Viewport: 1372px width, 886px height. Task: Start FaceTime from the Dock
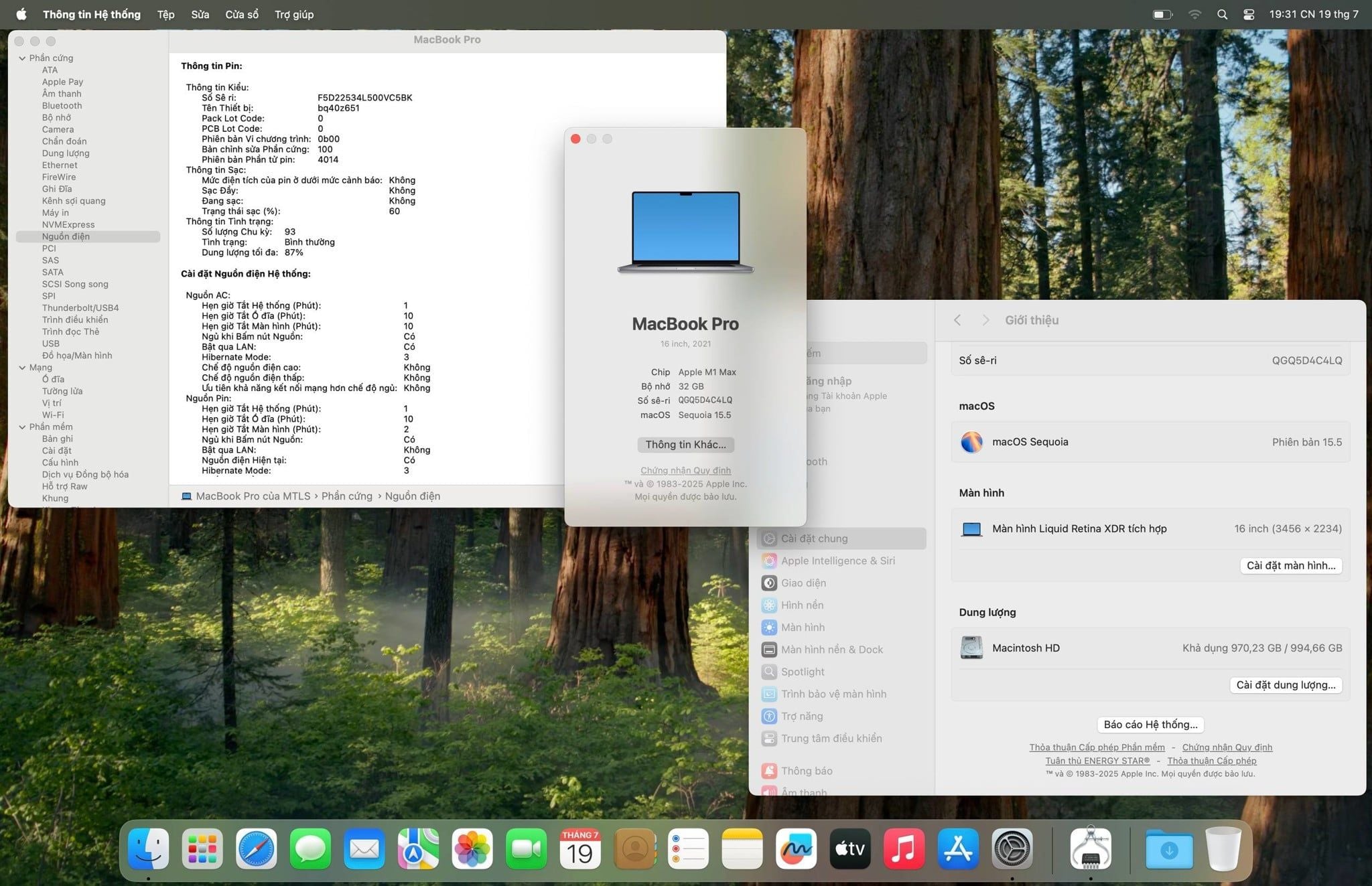pos(527,848)
